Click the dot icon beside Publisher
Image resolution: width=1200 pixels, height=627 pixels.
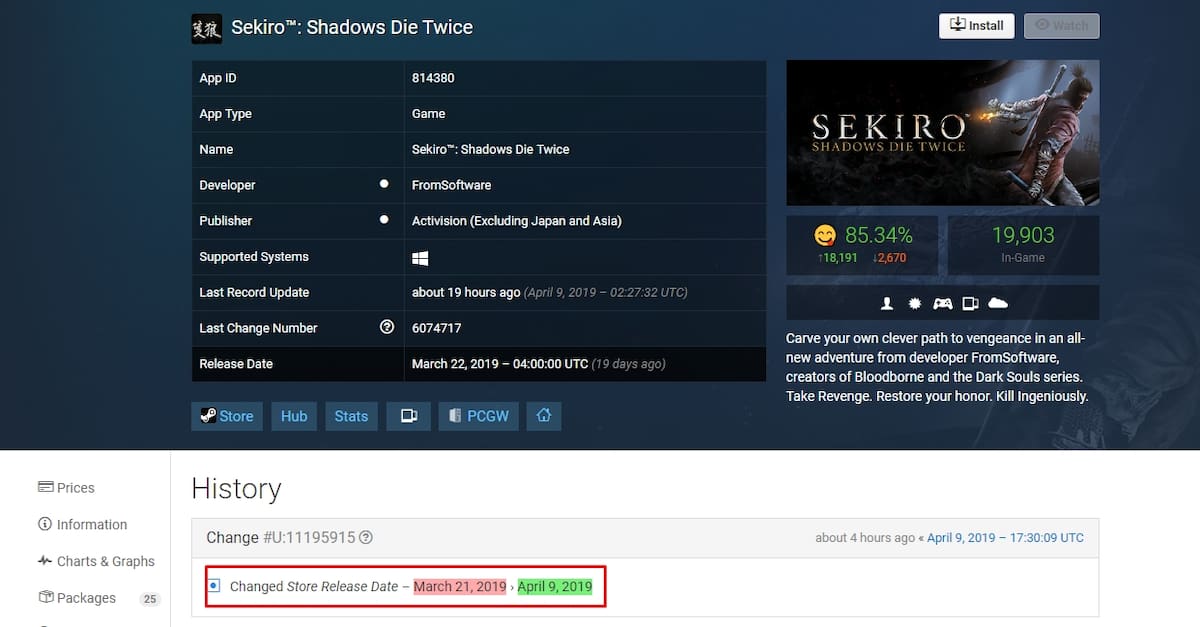[384, 220]
